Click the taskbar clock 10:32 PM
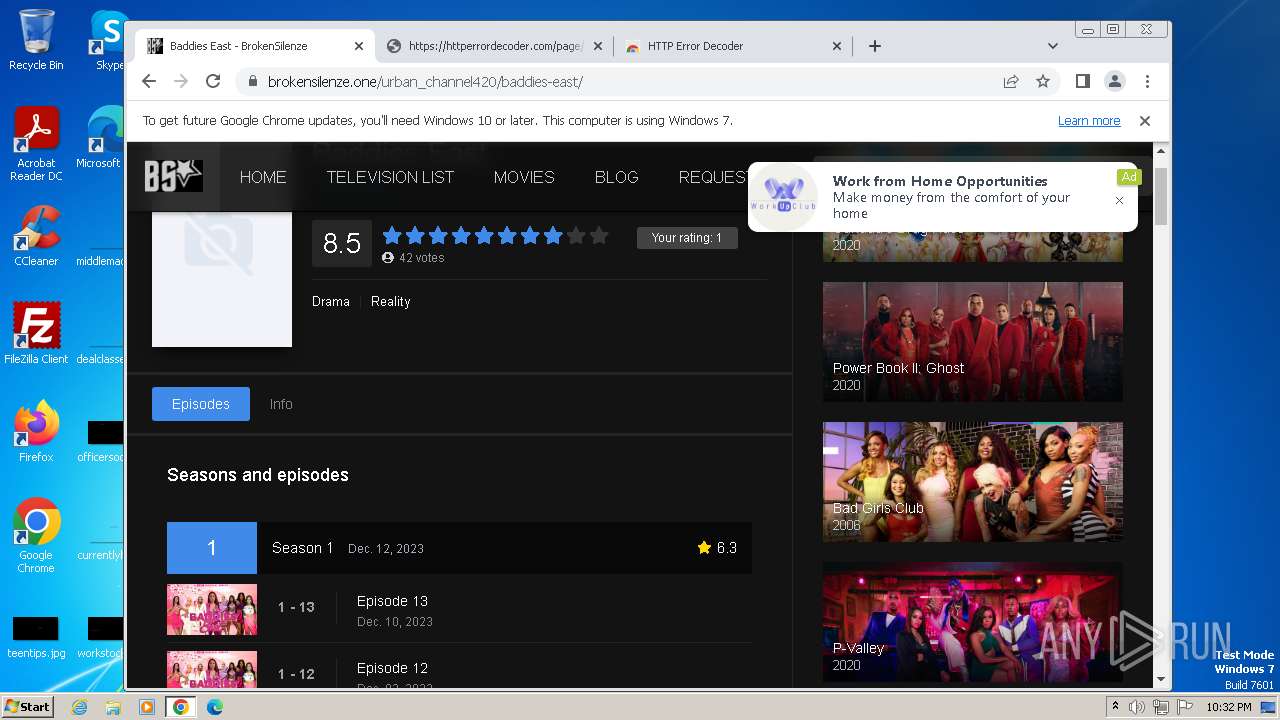 (1228, 707)
